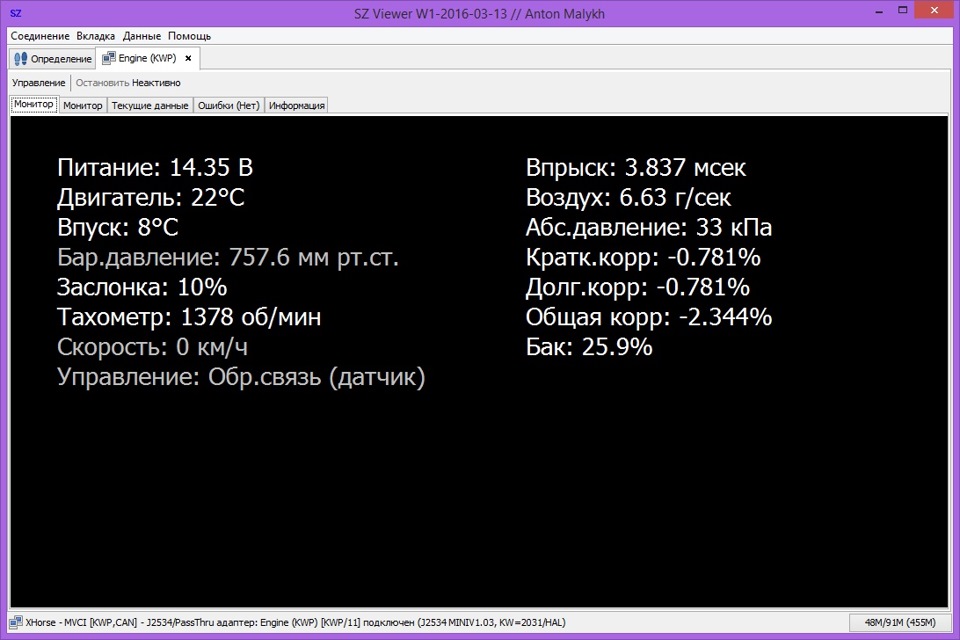This screenshot has height=640, width=960.
Task: Click the Двигатель: 22°C reading
Action: click(x=151, y=197)
